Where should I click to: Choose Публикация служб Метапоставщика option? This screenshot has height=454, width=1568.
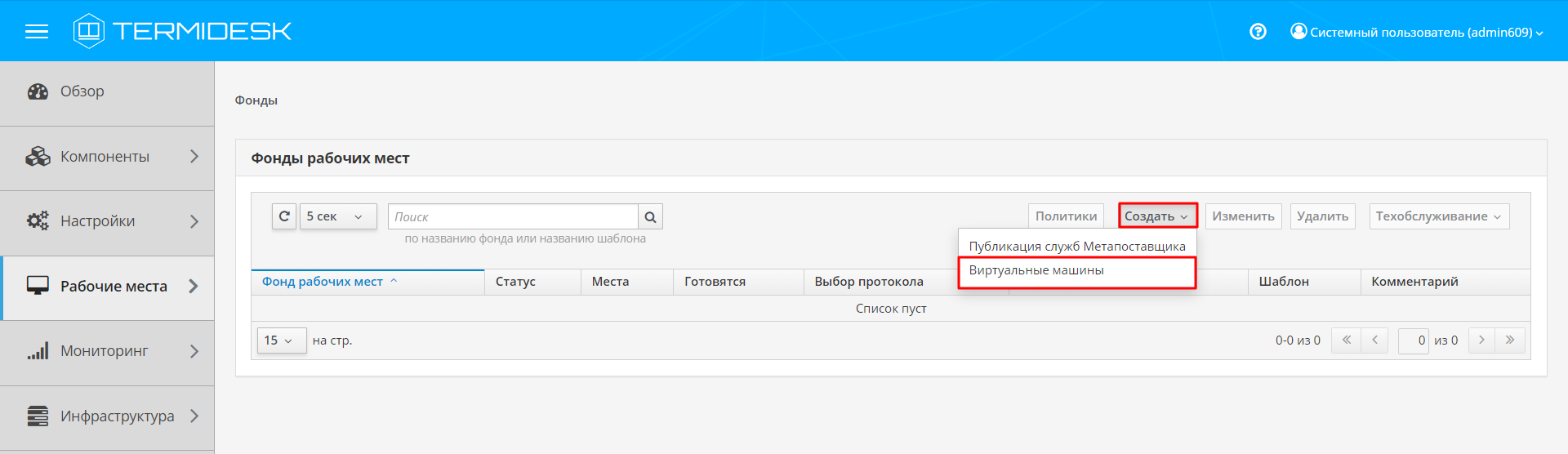pos(1076,246)
